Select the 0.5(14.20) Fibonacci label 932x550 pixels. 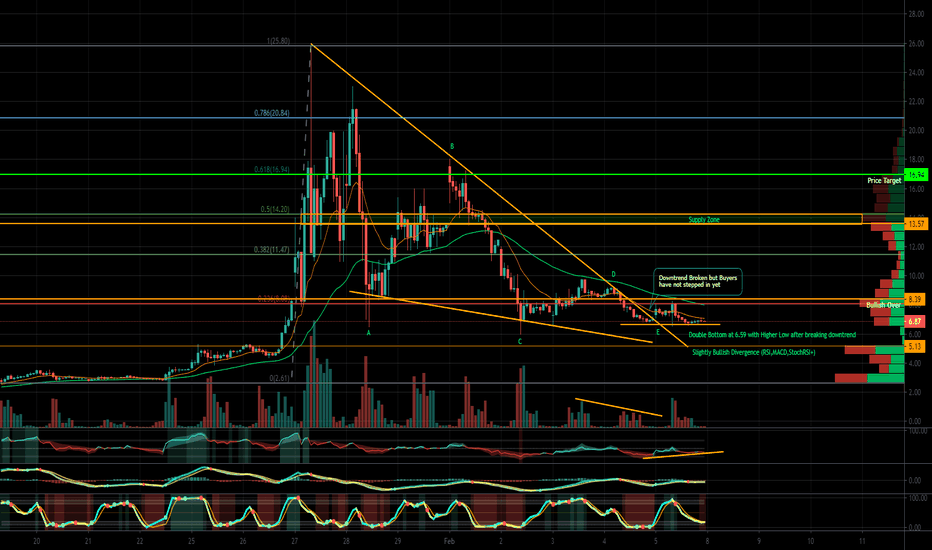point(275,209)
